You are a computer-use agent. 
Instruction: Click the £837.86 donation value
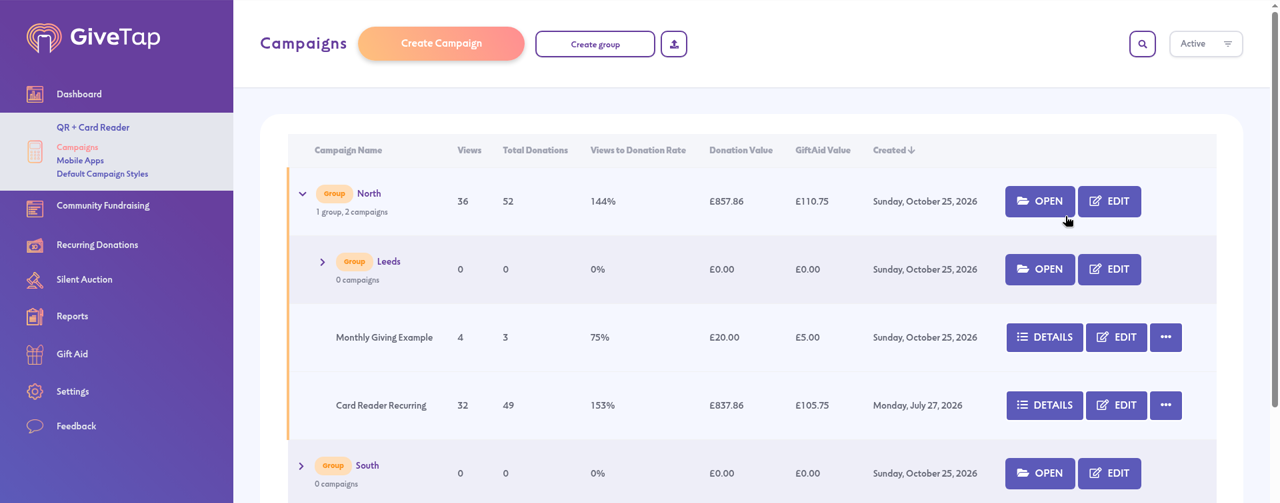point(727,406)
